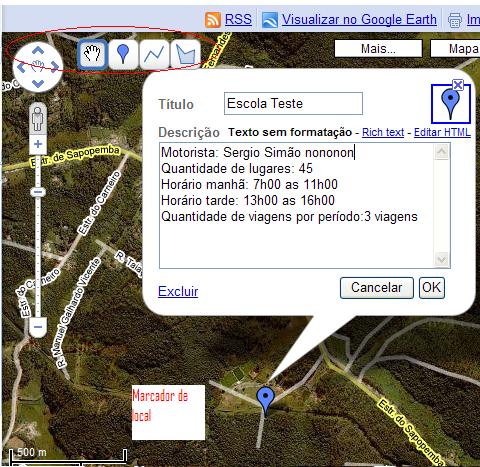
Task: Confirm with the OK button
Action: click(x=432, y=288)
